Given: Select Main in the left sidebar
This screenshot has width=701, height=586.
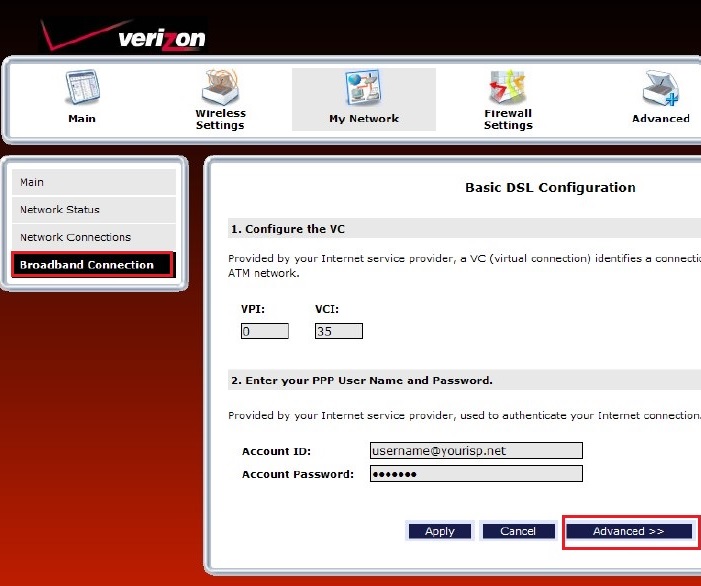Looking at the screenshot, I should [94, 183].
